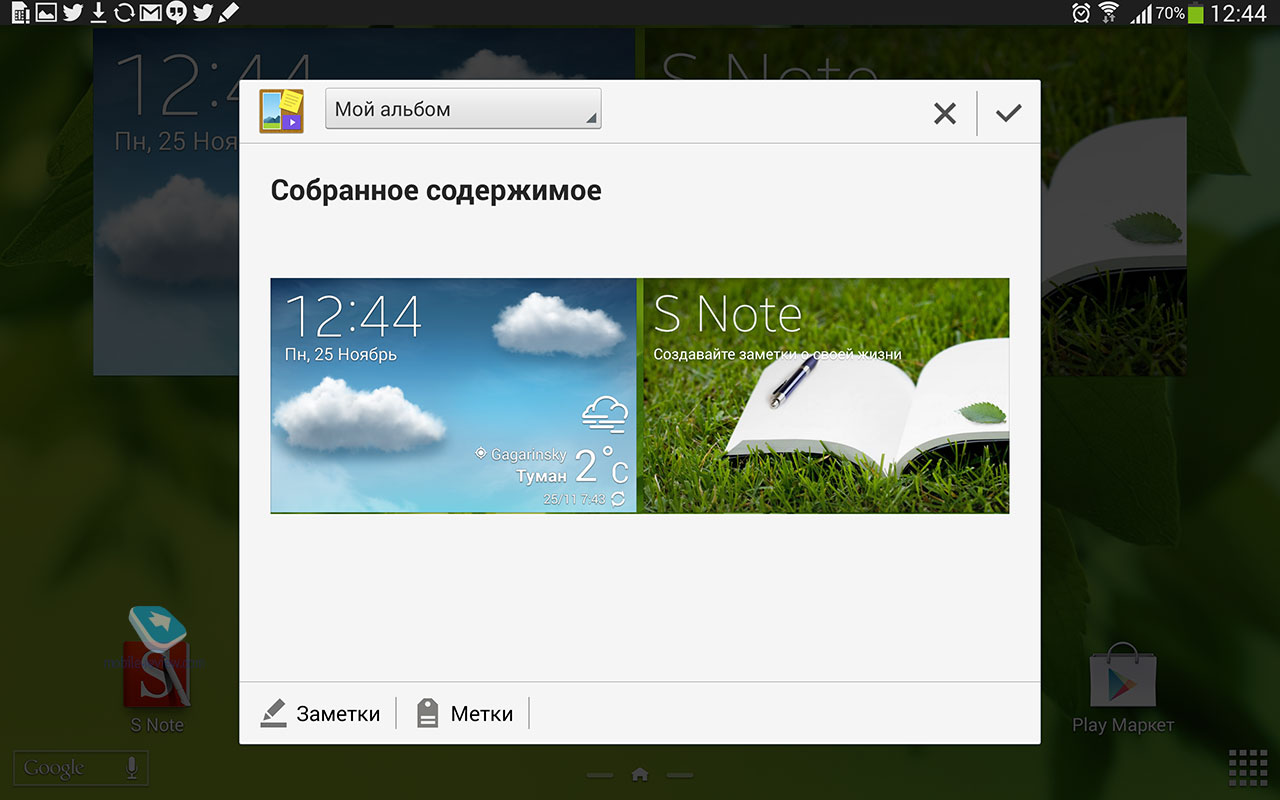
Task: Tap the weather refresh icon in thumbnail
Action: click(x=618, y=498)
